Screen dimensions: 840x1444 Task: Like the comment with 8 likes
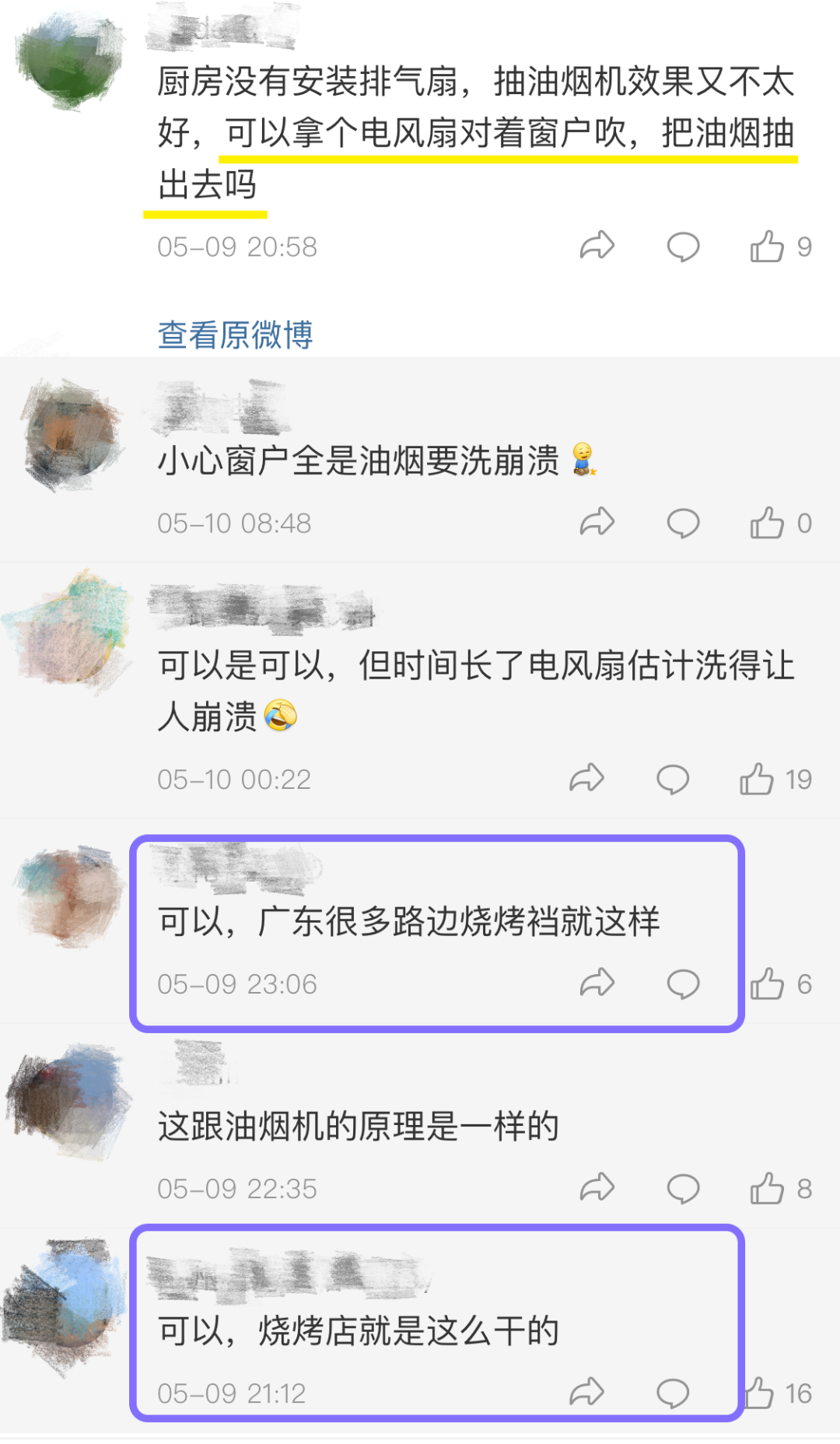pos(767,1188)
